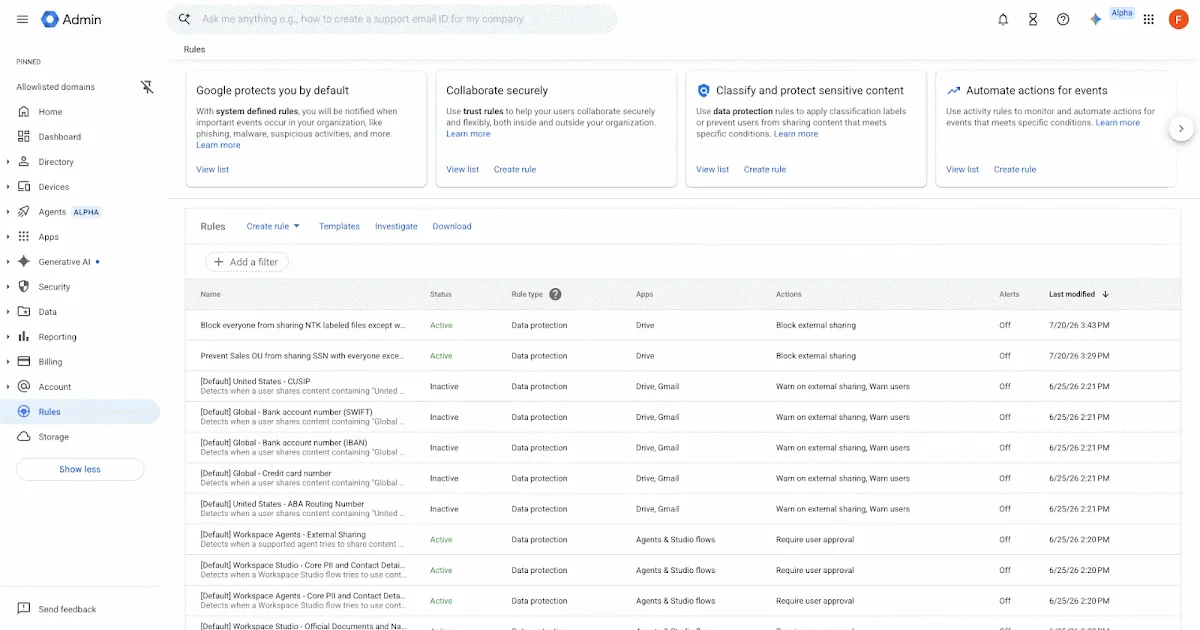Image resolution: width=1200 pixels, height=630 pixels.
Task: Click the Apps grid icon in sidebar
Action: [x=24, y=237]
